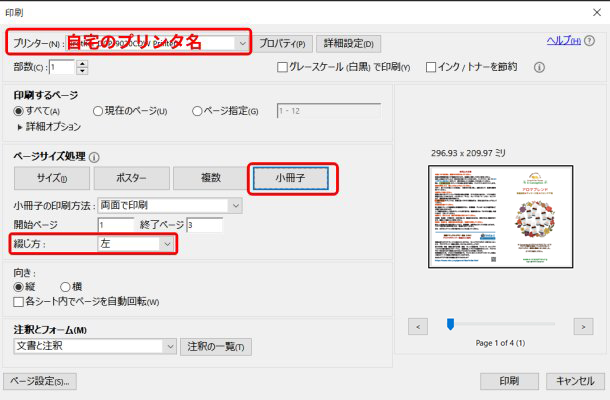Check 各シート内でページを自動回転 option
This screenshot has width=610, height=400.
click(20, 301)
